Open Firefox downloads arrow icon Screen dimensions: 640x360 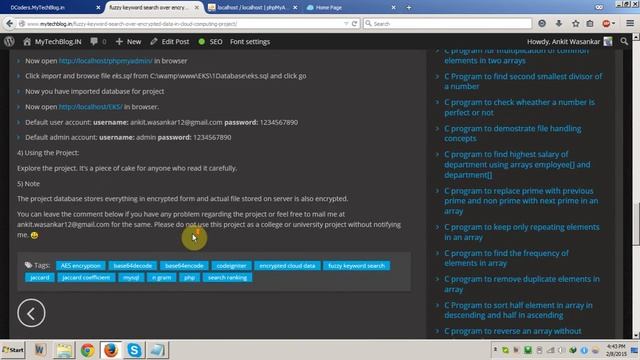(559, 24)
